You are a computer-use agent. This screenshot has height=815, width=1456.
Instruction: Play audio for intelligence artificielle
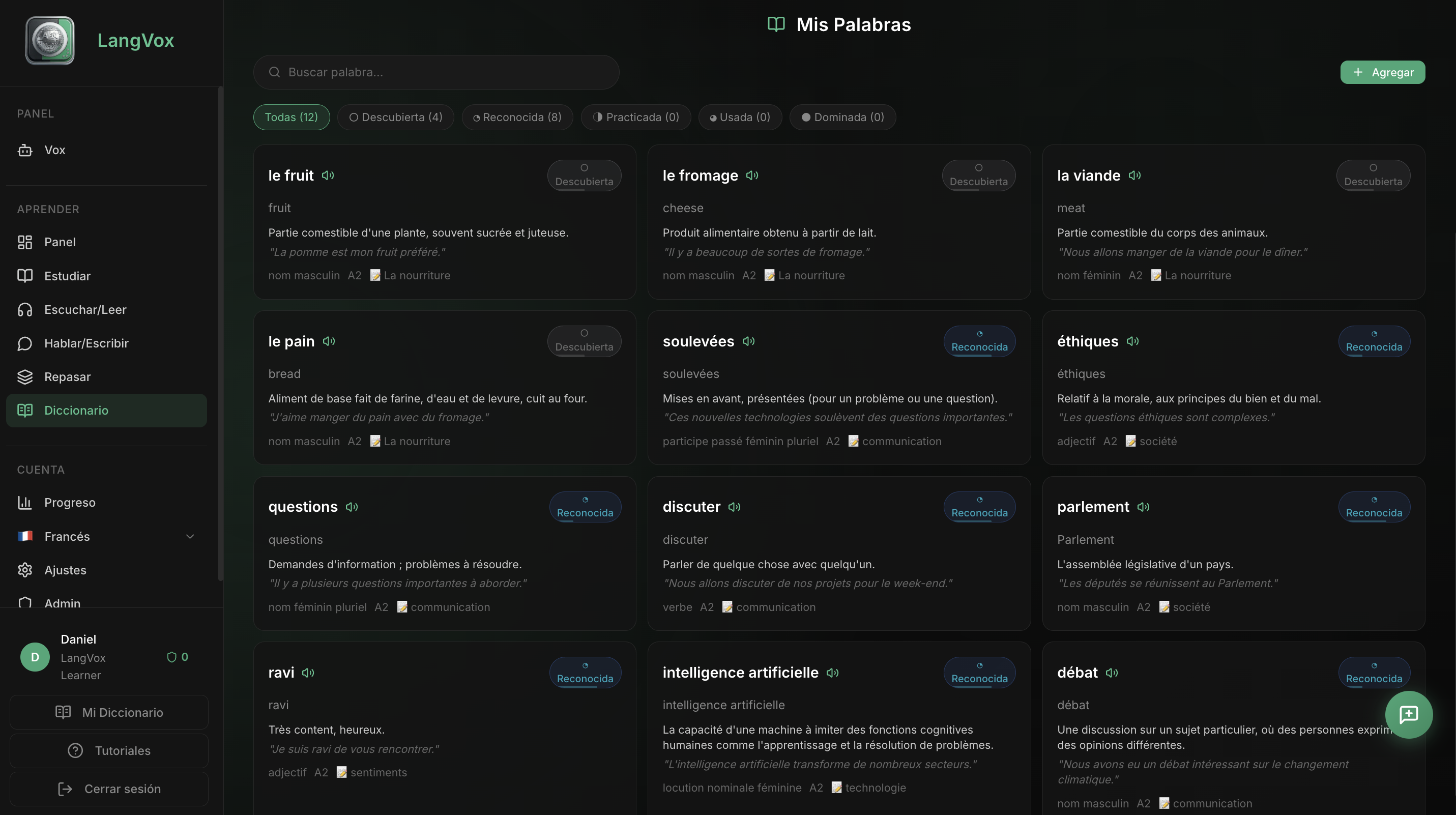click(x=833, y=673)
